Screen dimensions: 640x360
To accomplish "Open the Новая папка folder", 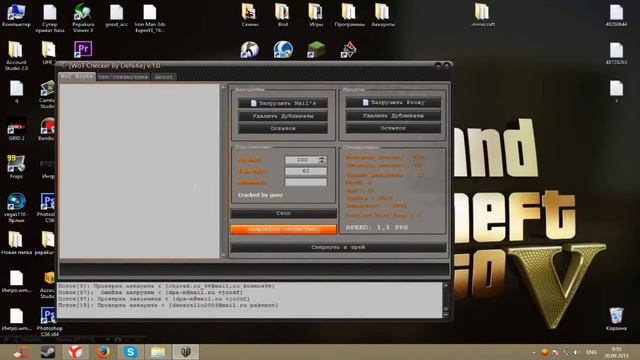I will [16, 243].
